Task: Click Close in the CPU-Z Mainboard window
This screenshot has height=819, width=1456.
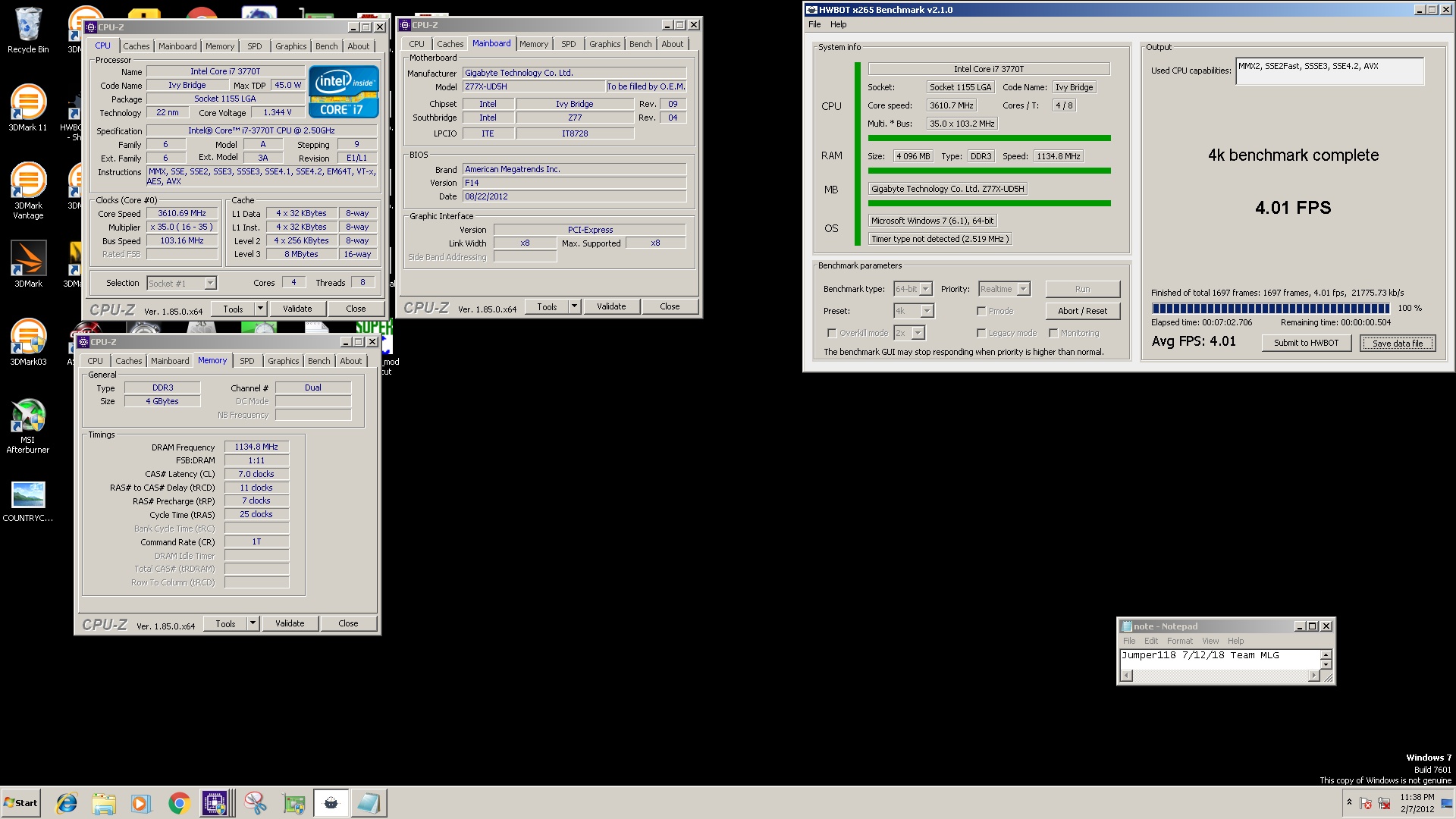Action: point(670,306)
